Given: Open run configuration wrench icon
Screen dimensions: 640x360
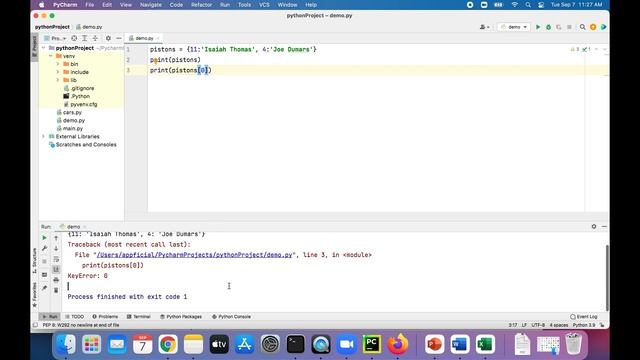Looking at the screenshot, I should [44, 249].
